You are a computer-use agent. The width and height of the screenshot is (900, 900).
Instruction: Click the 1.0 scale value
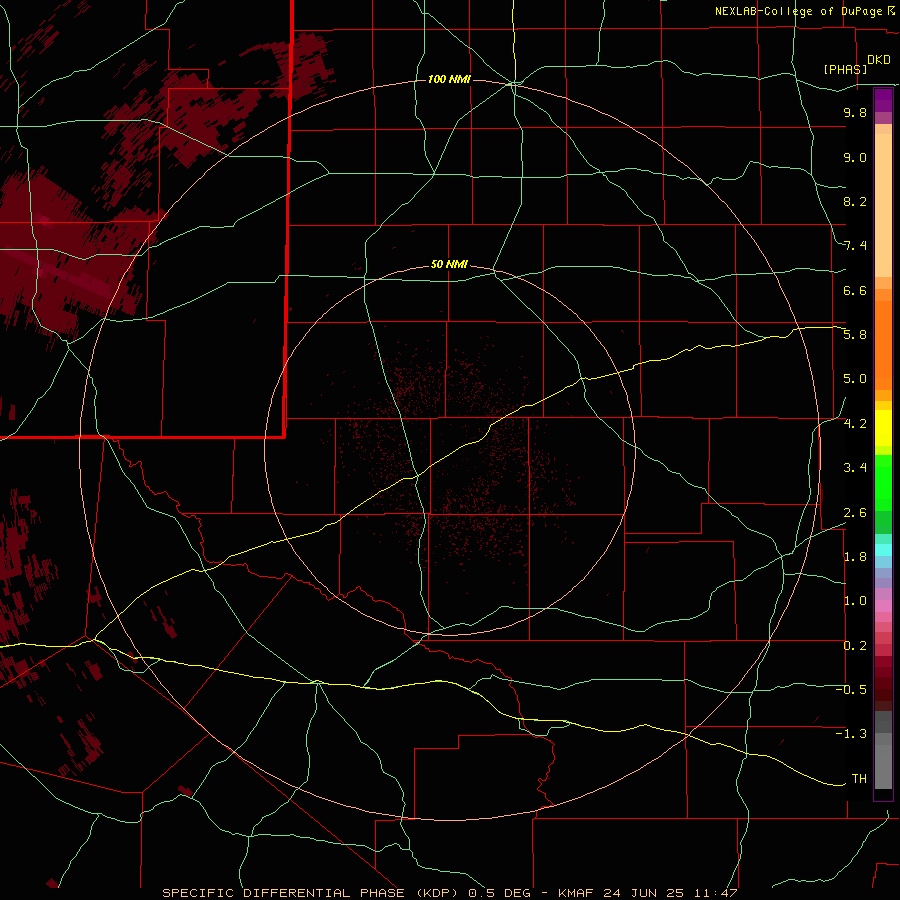[855, 601]
